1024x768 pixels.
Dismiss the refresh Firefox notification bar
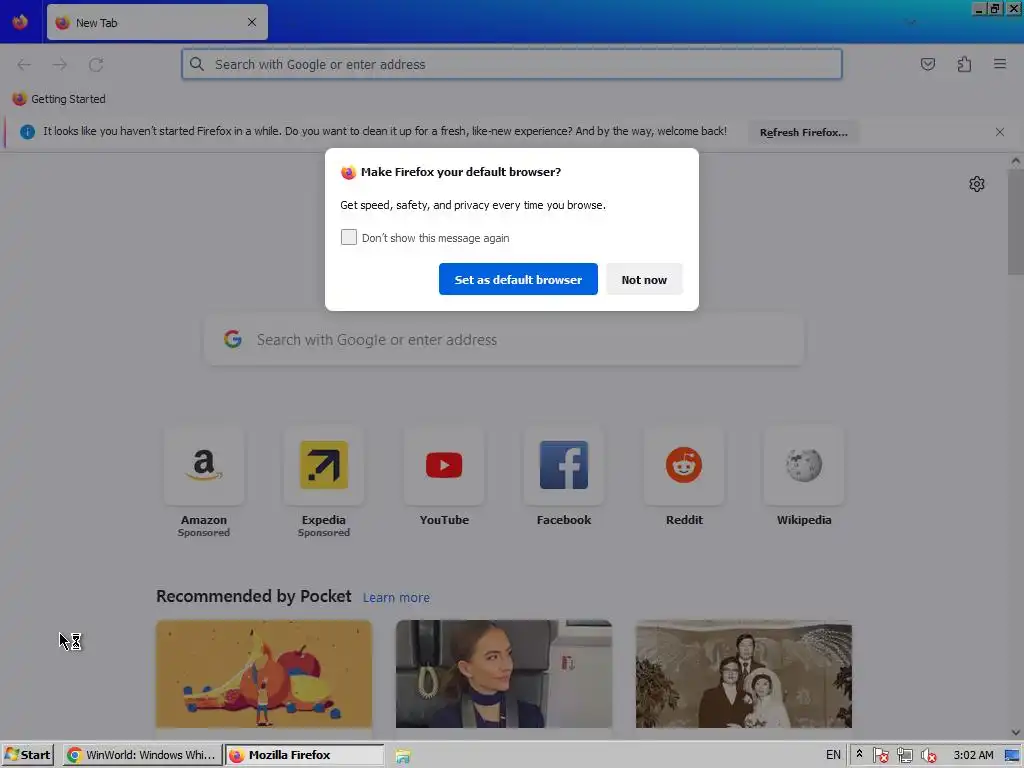[x=1000, y=132]
